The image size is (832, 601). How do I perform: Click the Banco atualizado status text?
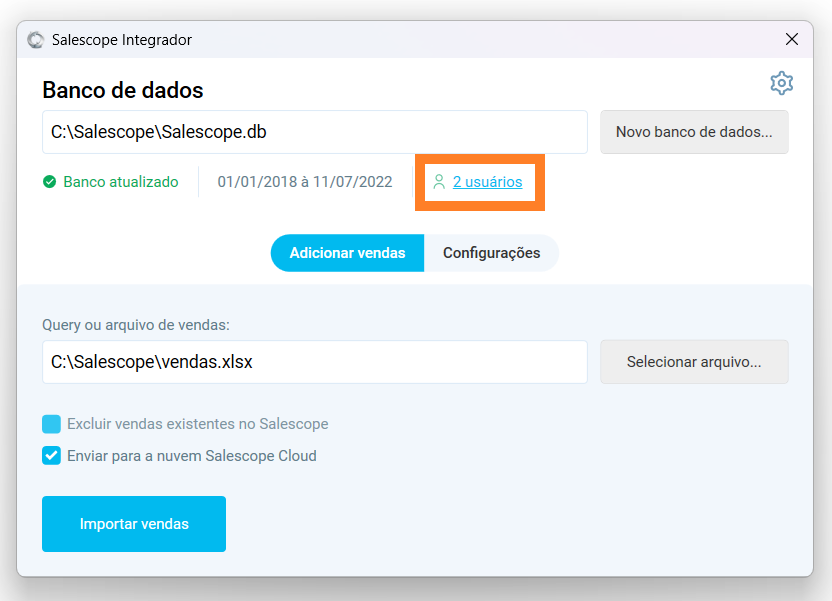[120, 182]
